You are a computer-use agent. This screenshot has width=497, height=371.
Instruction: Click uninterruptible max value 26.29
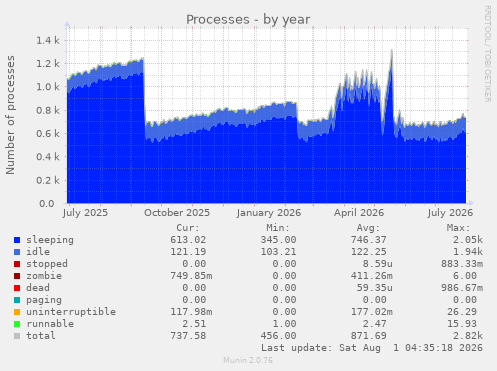click(x=462, y=312)
